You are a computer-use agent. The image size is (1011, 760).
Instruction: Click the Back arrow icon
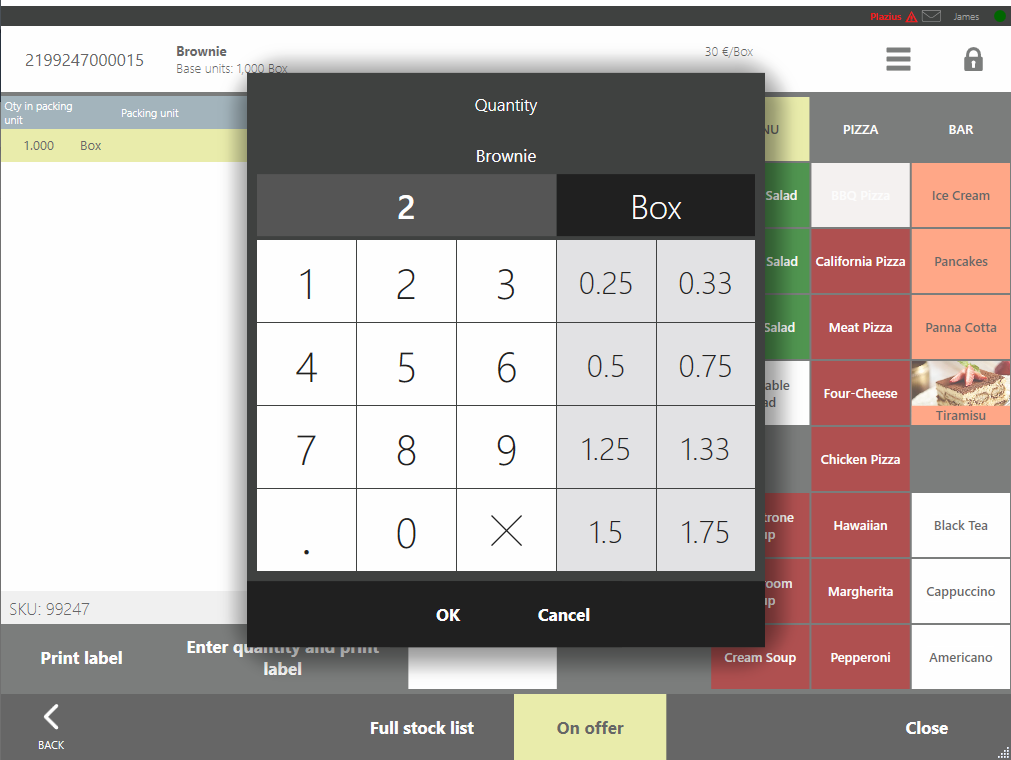point(51,716)
